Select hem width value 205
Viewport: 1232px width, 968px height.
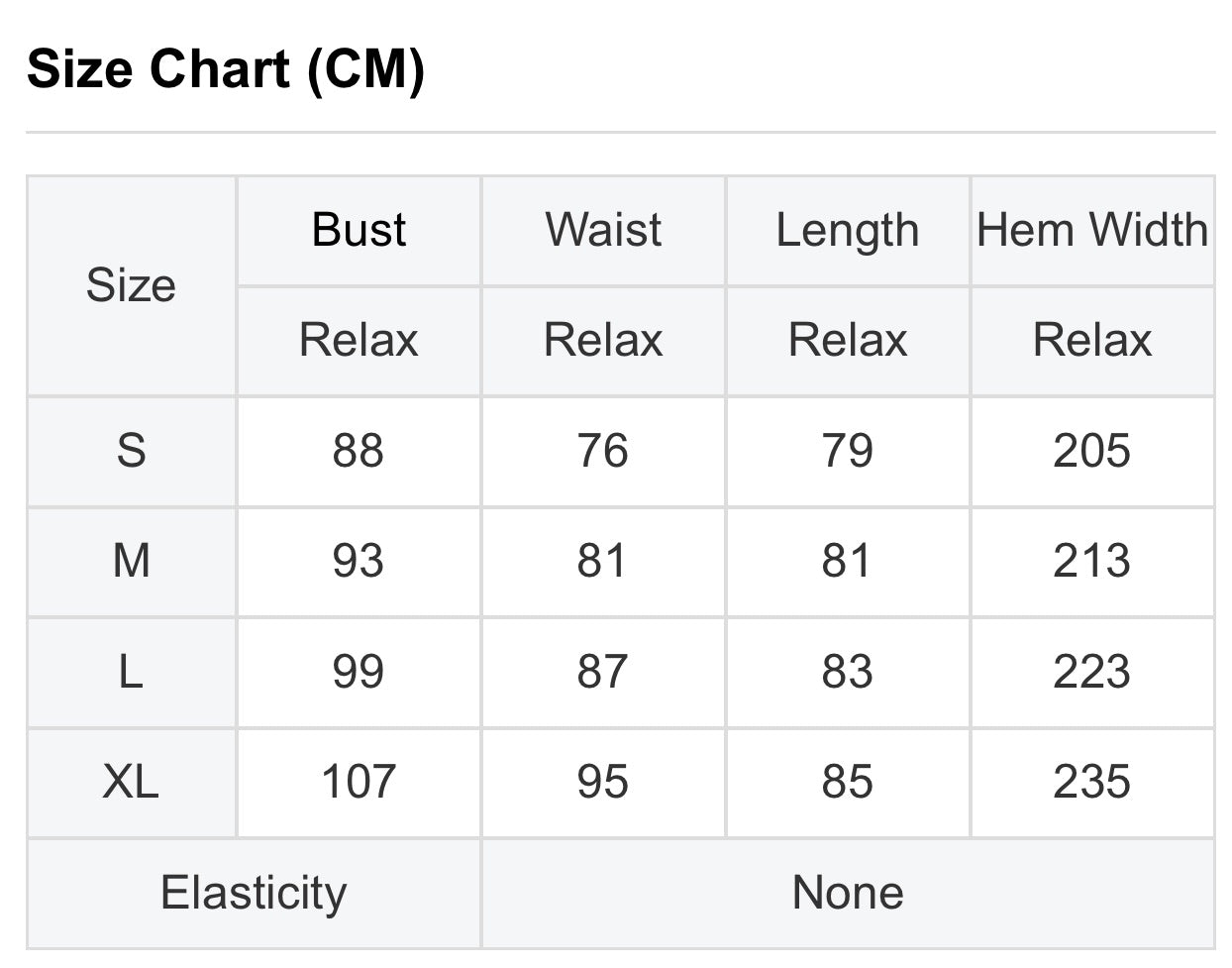[x=1092, y=451]
